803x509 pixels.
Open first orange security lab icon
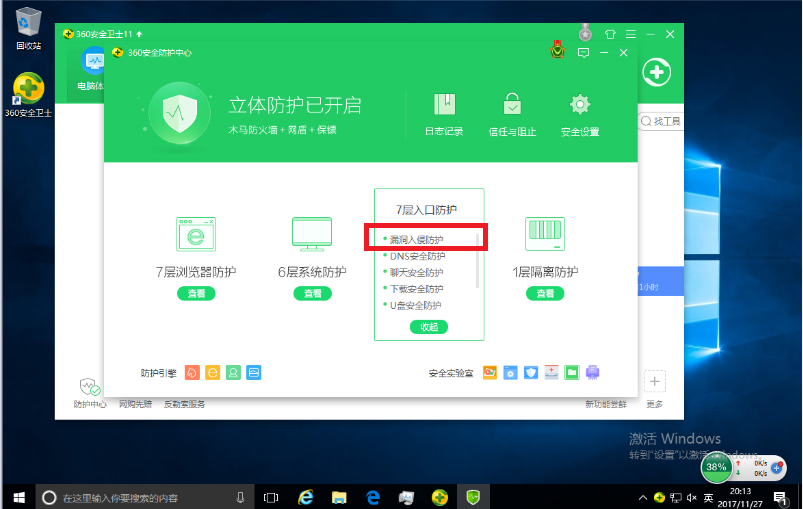(490, 372)
